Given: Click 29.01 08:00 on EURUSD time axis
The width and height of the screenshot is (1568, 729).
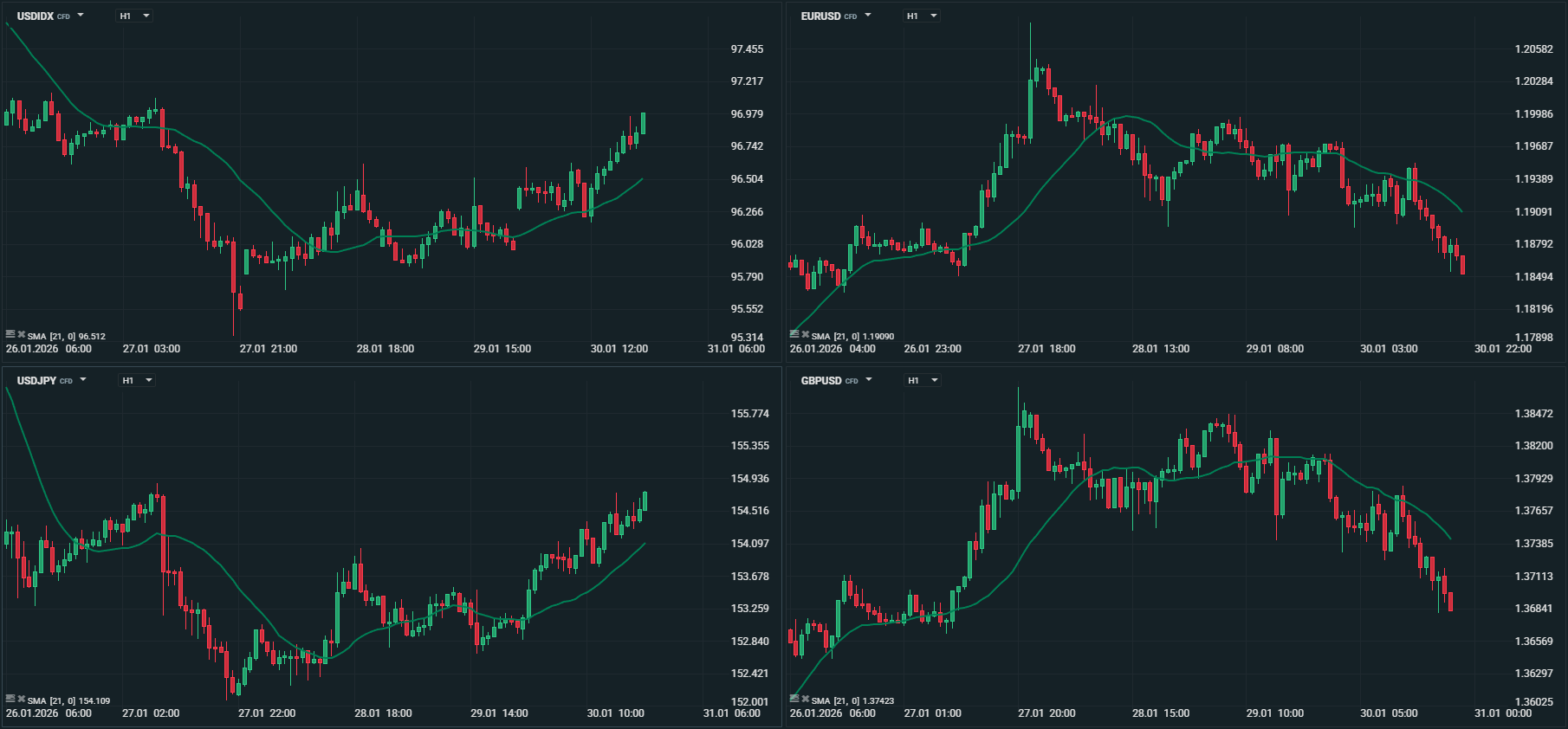Looking at the screenshot, I should [1274, 349].
